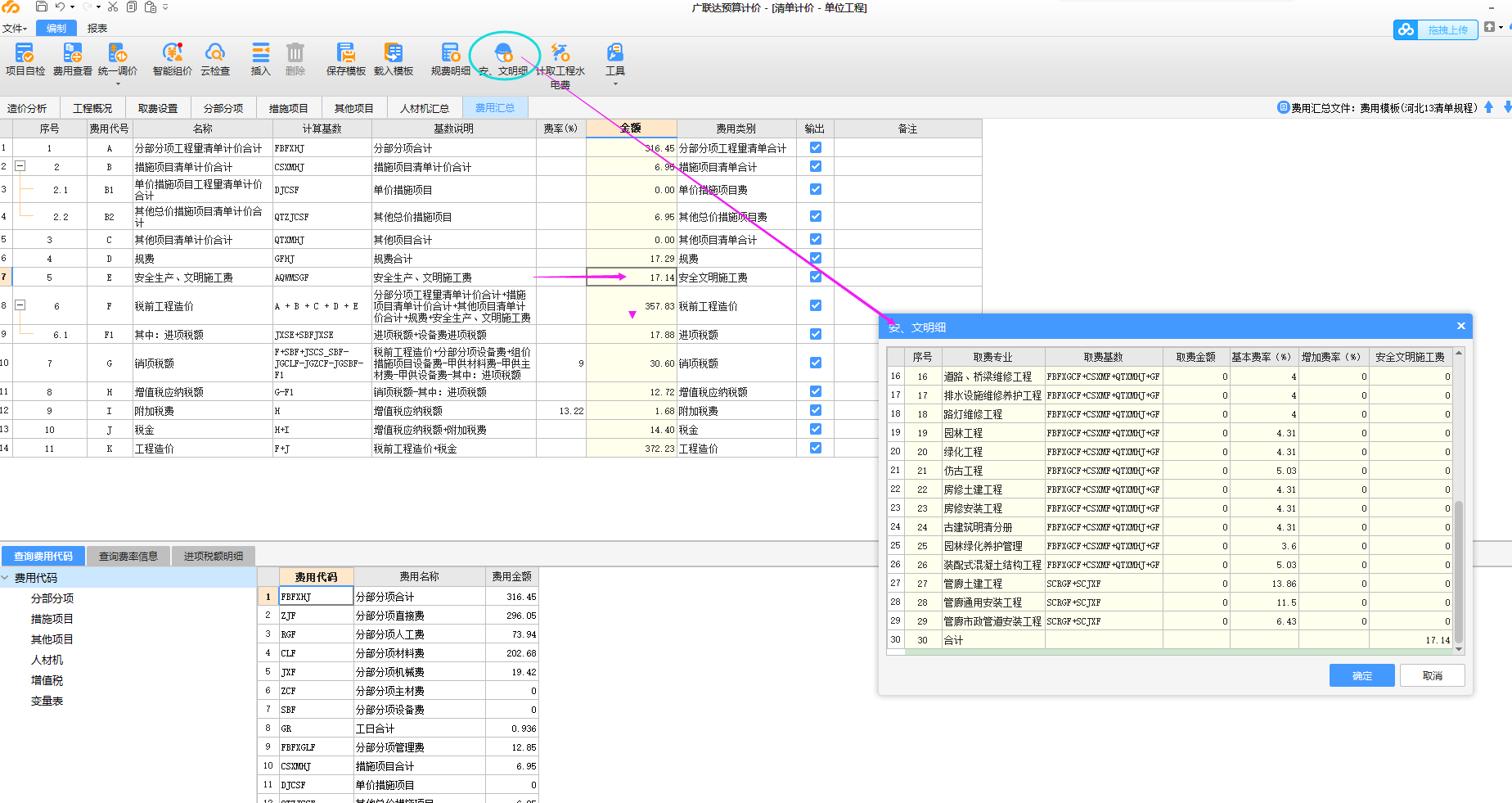Uncheck output box for 分部分项工程量清单计价合计 row

(816, 147)
